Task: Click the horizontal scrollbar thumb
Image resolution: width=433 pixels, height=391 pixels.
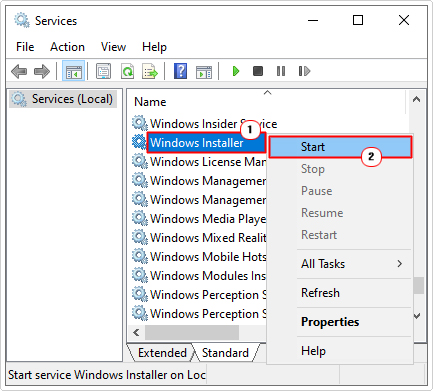Action: [192, 332]
